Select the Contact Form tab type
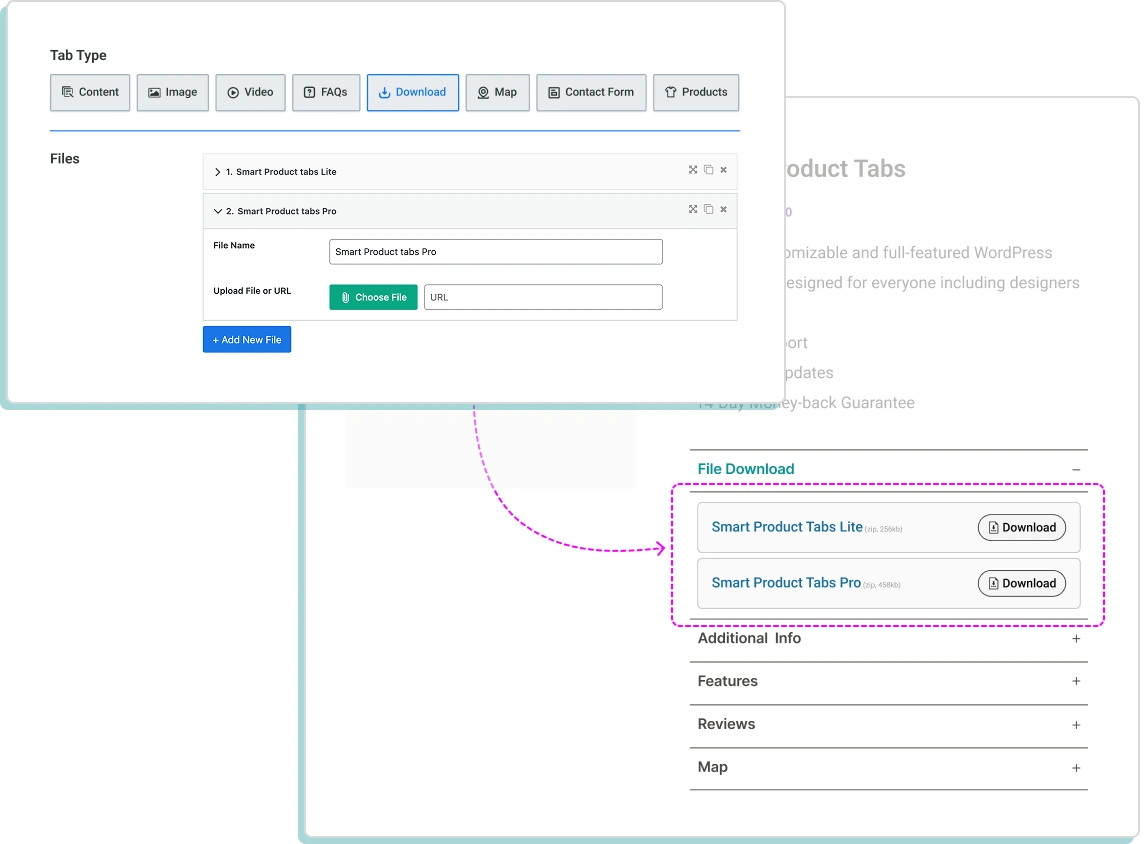 pyautogui.click(x=591, y=92)
